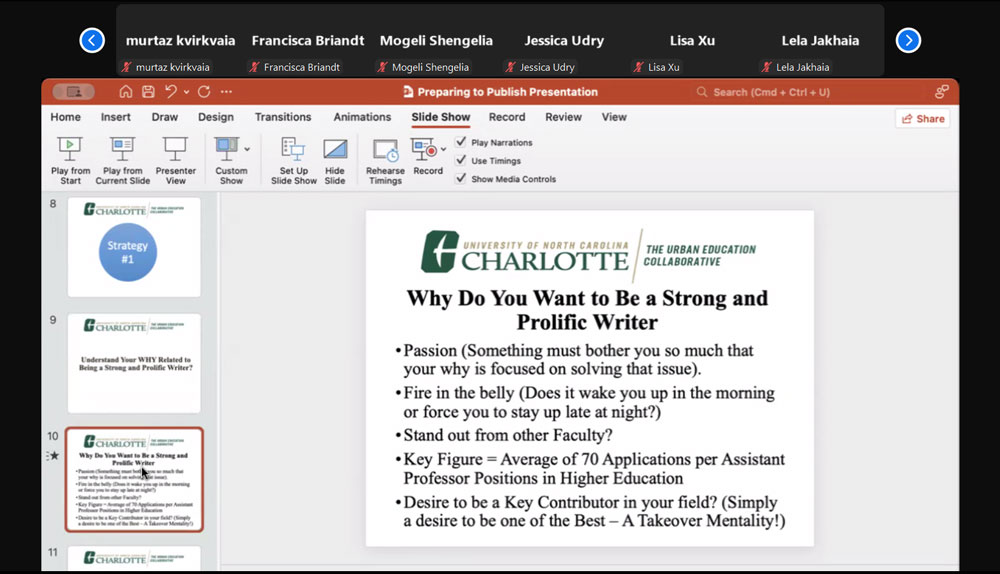Select slide 8 Strategy #1 thumbnail

coord(134,247)
